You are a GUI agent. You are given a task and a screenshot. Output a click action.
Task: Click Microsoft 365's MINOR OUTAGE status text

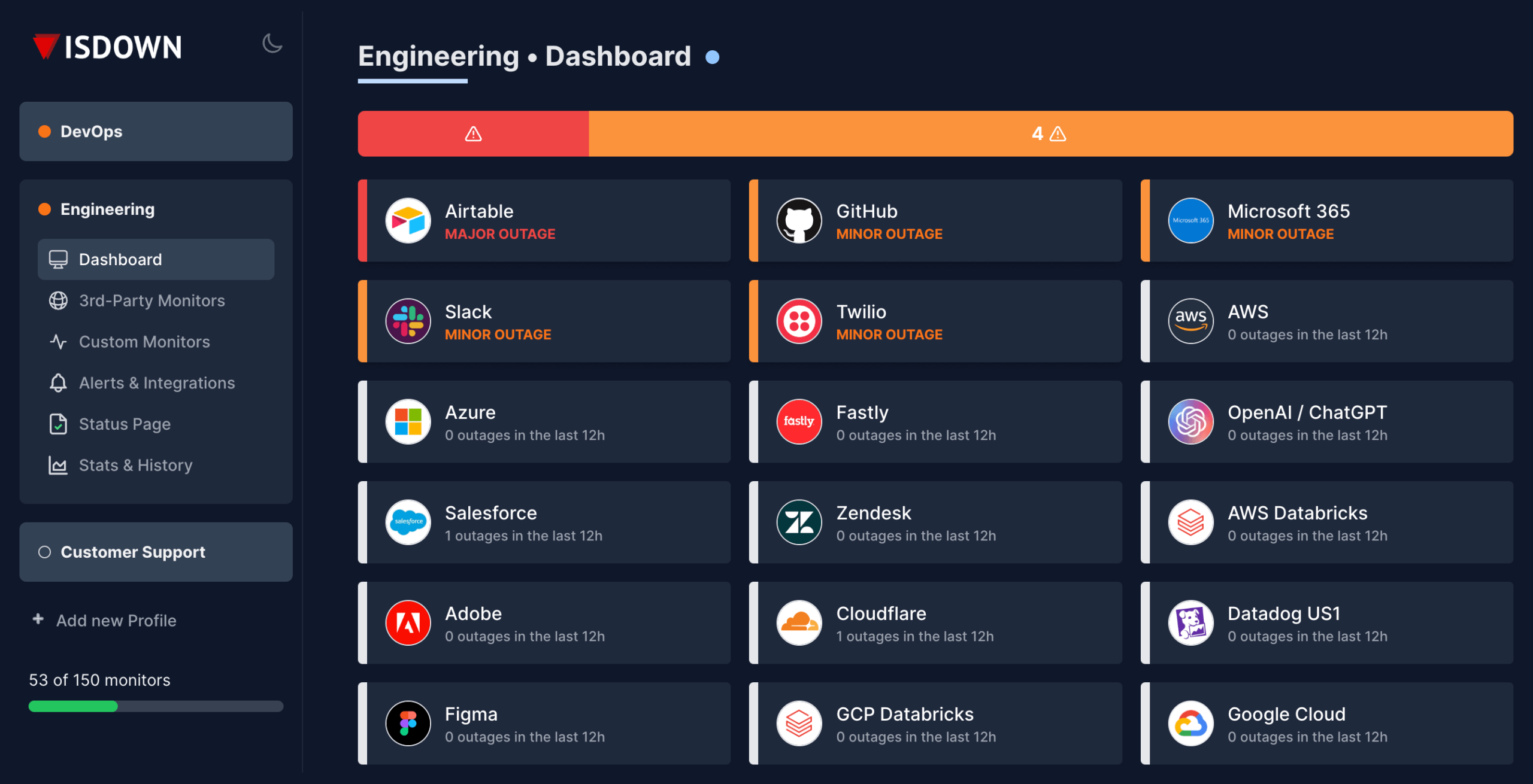(x=1281, y=234)
